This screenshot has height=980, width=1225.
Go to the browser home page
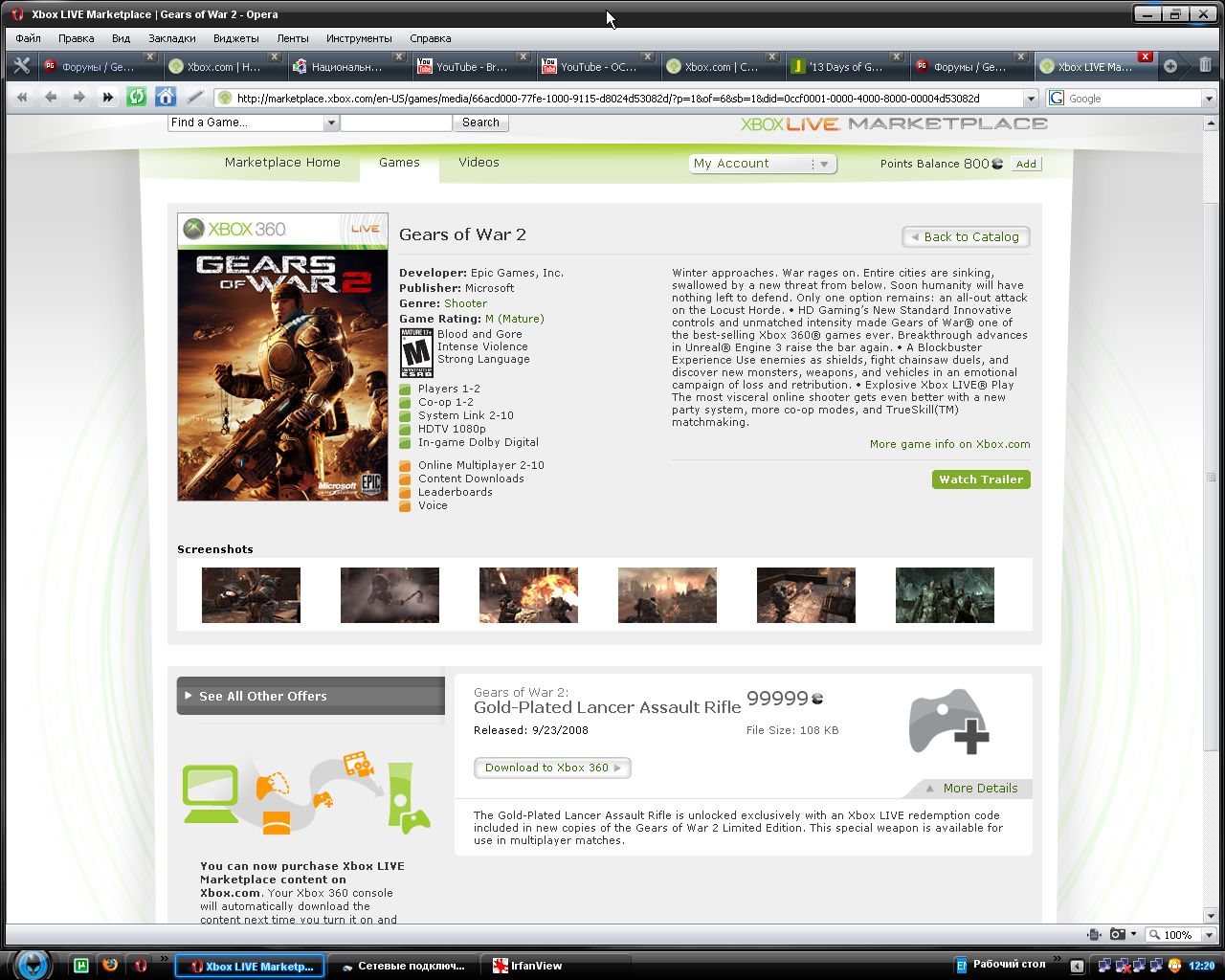[166, 97]
